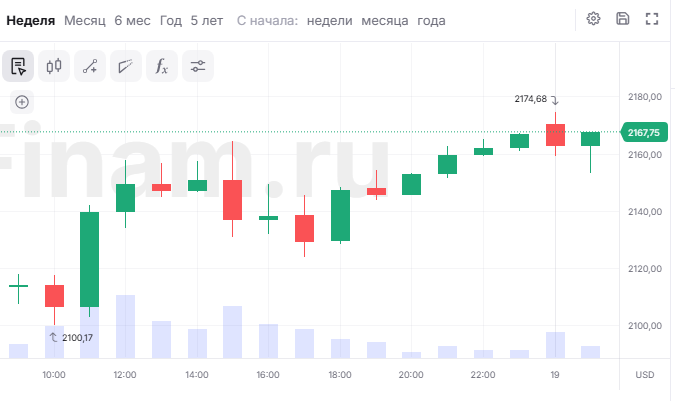Click the red candle at 10:00
675x401 pixels.
[54, 296]
